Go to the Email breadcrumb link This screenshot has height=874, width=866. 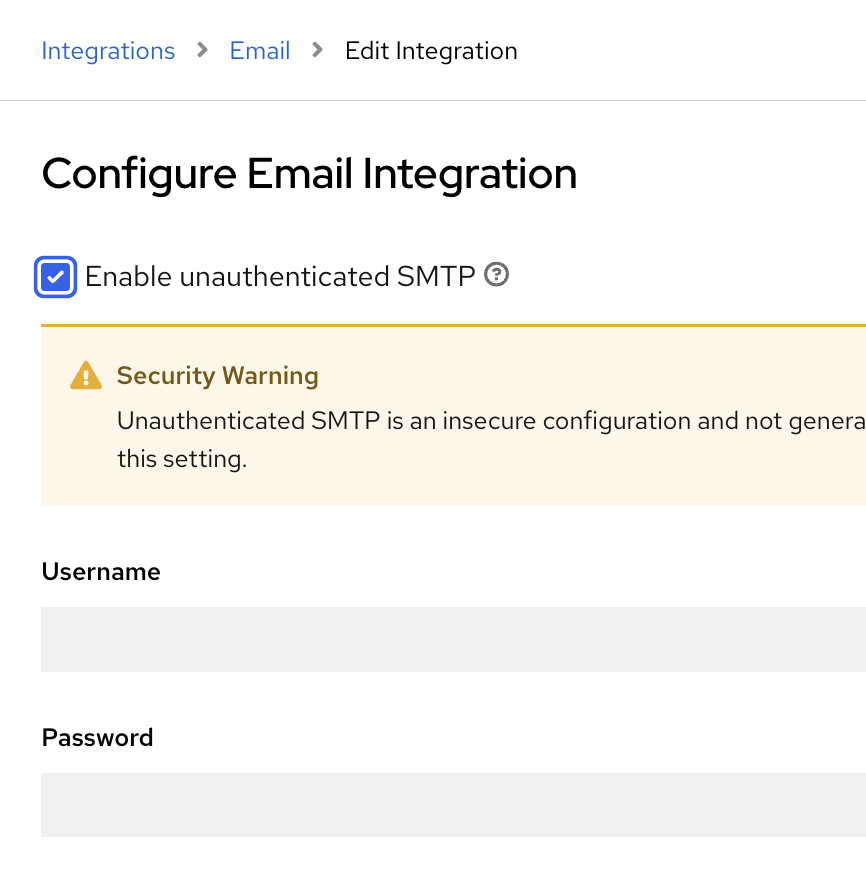point(260,51)
